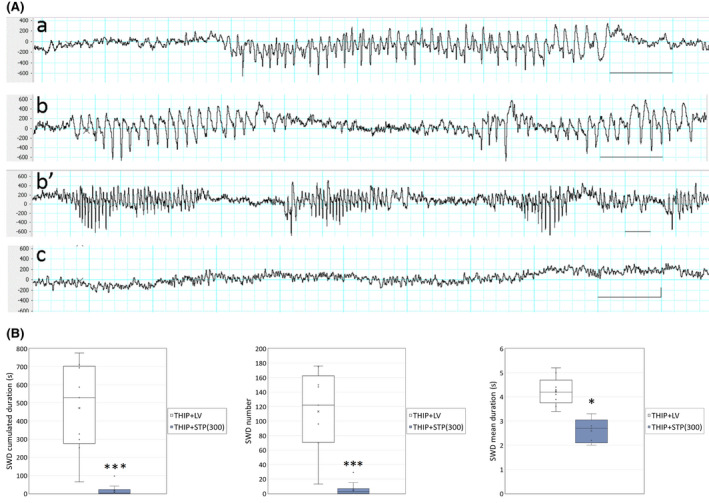
Task: Click the scale bar in trace a
Action: [x=641, y=72]
